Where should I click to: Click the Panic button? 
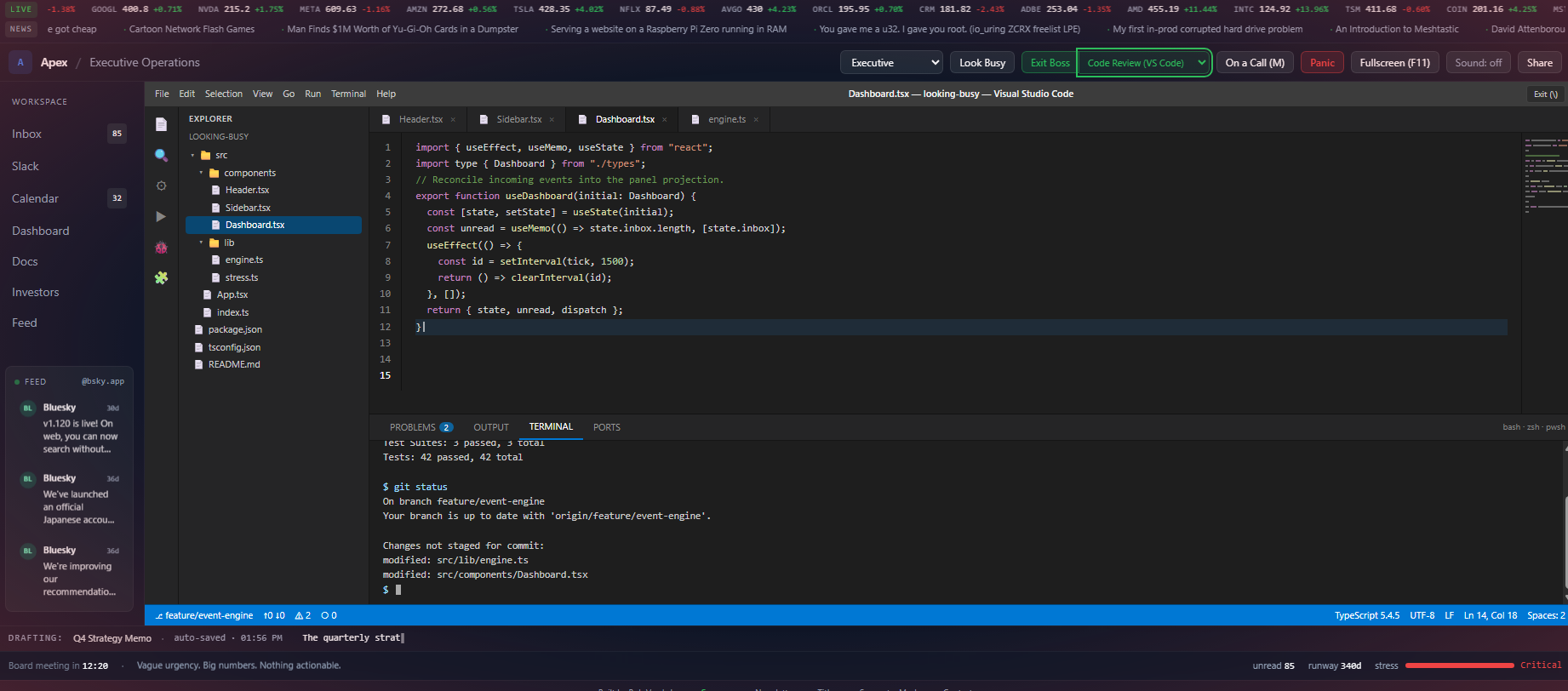(x=1322, y=63)
